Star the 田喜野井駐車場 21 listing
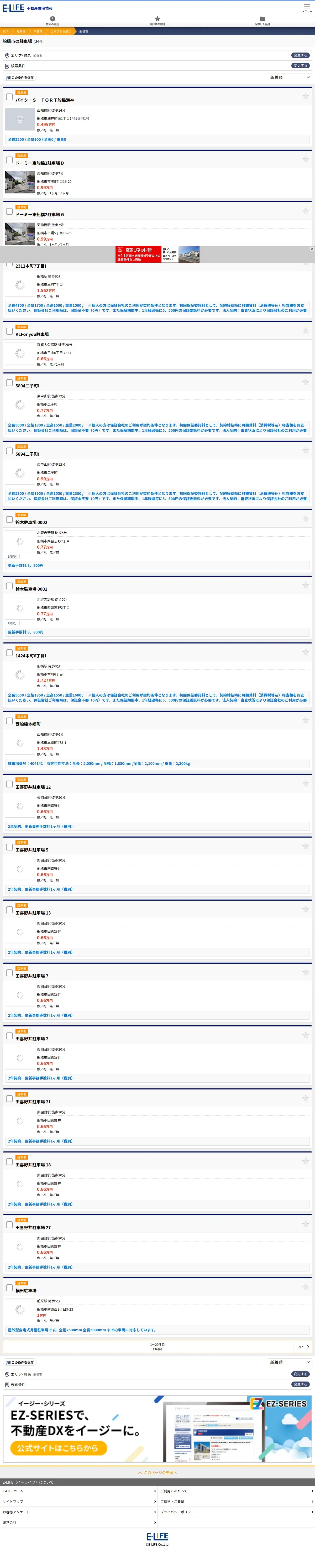Screen dimensions: 315x1568 coord(305,1098)
